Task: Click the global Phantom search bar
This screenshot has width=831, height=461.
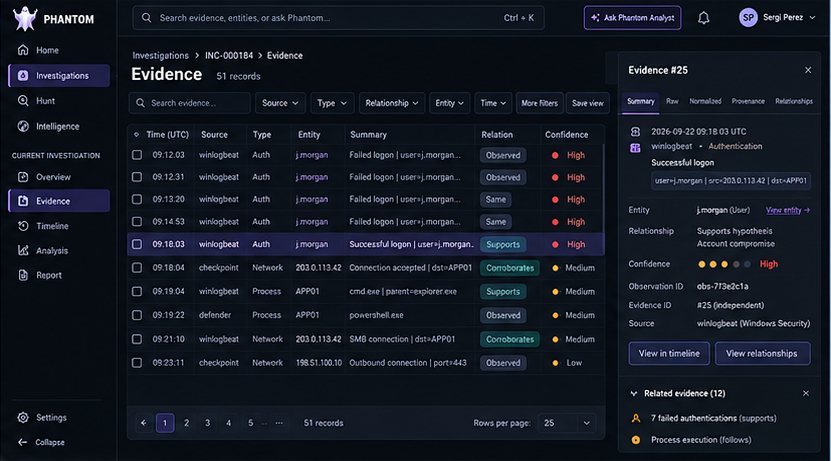Action: click(338, 17)
